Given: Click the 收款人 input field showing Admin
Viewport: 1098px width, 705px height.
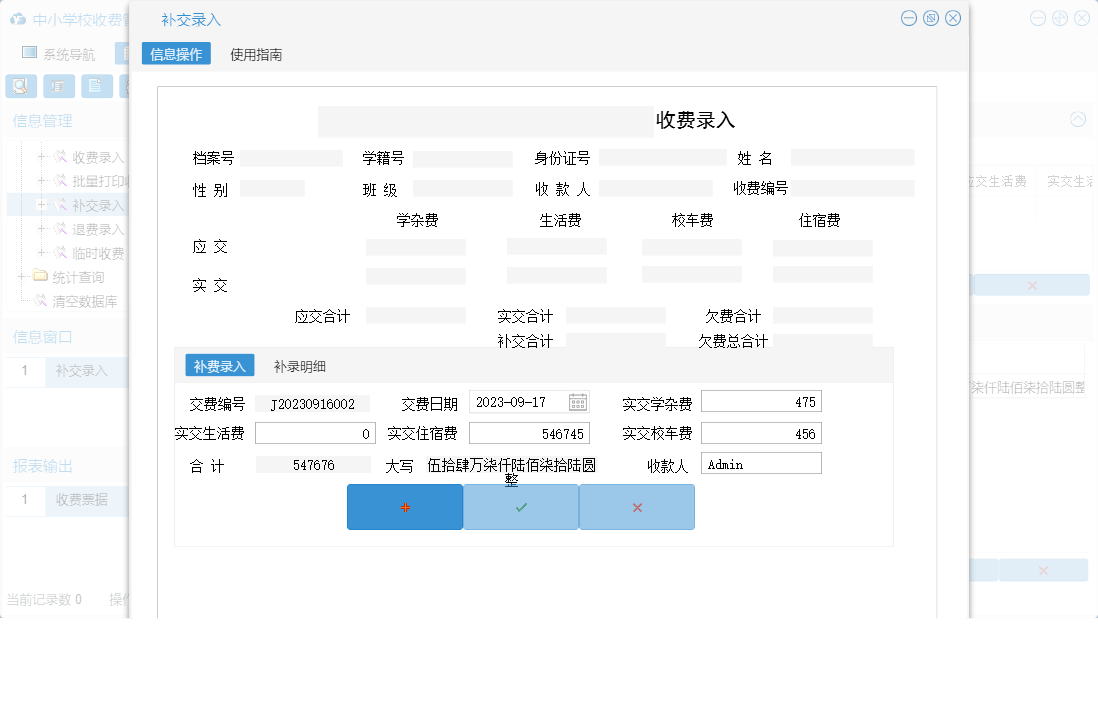Looking at the screenshot, I should [761, 462].
